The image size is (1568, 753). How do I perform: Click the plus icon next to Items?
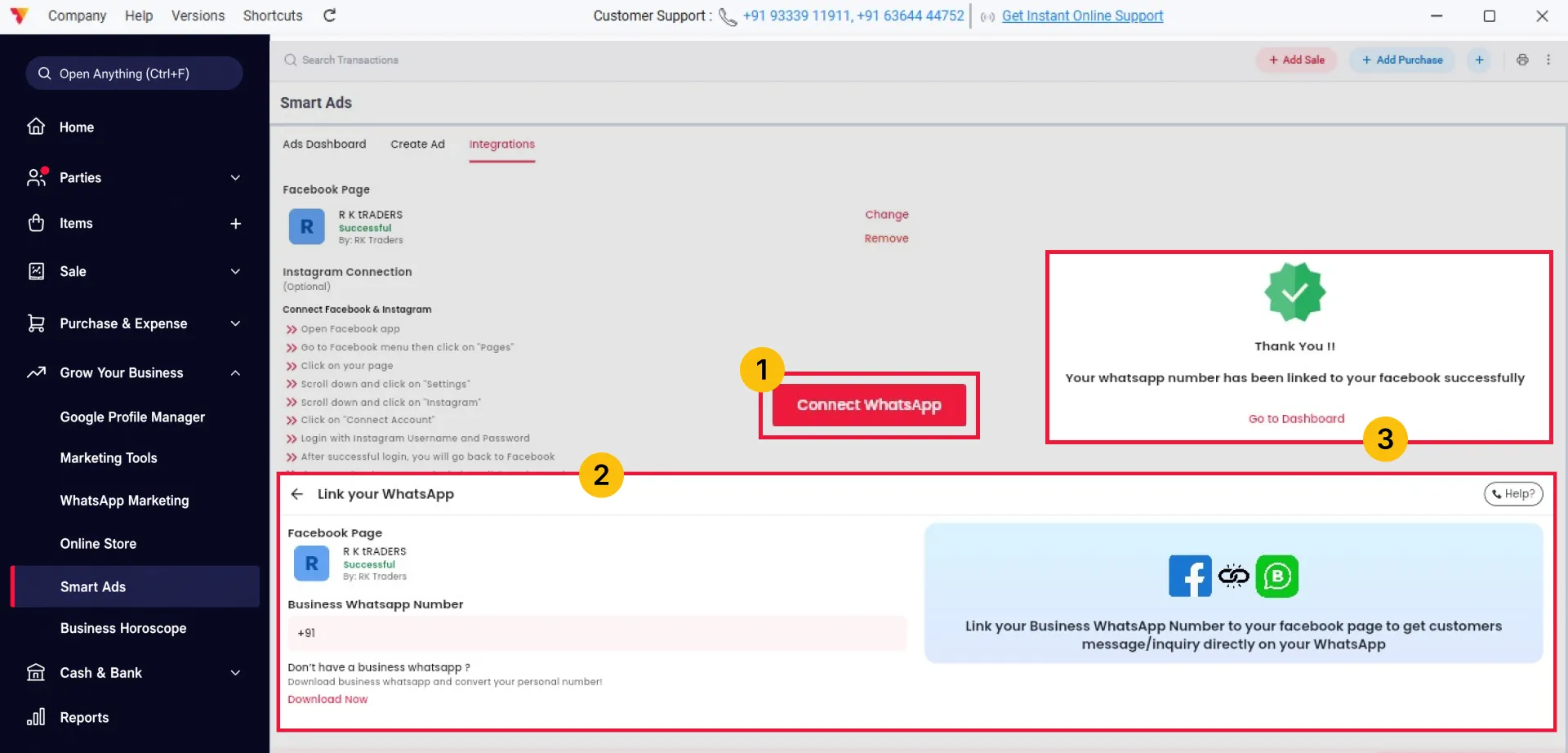pos(235,223)
